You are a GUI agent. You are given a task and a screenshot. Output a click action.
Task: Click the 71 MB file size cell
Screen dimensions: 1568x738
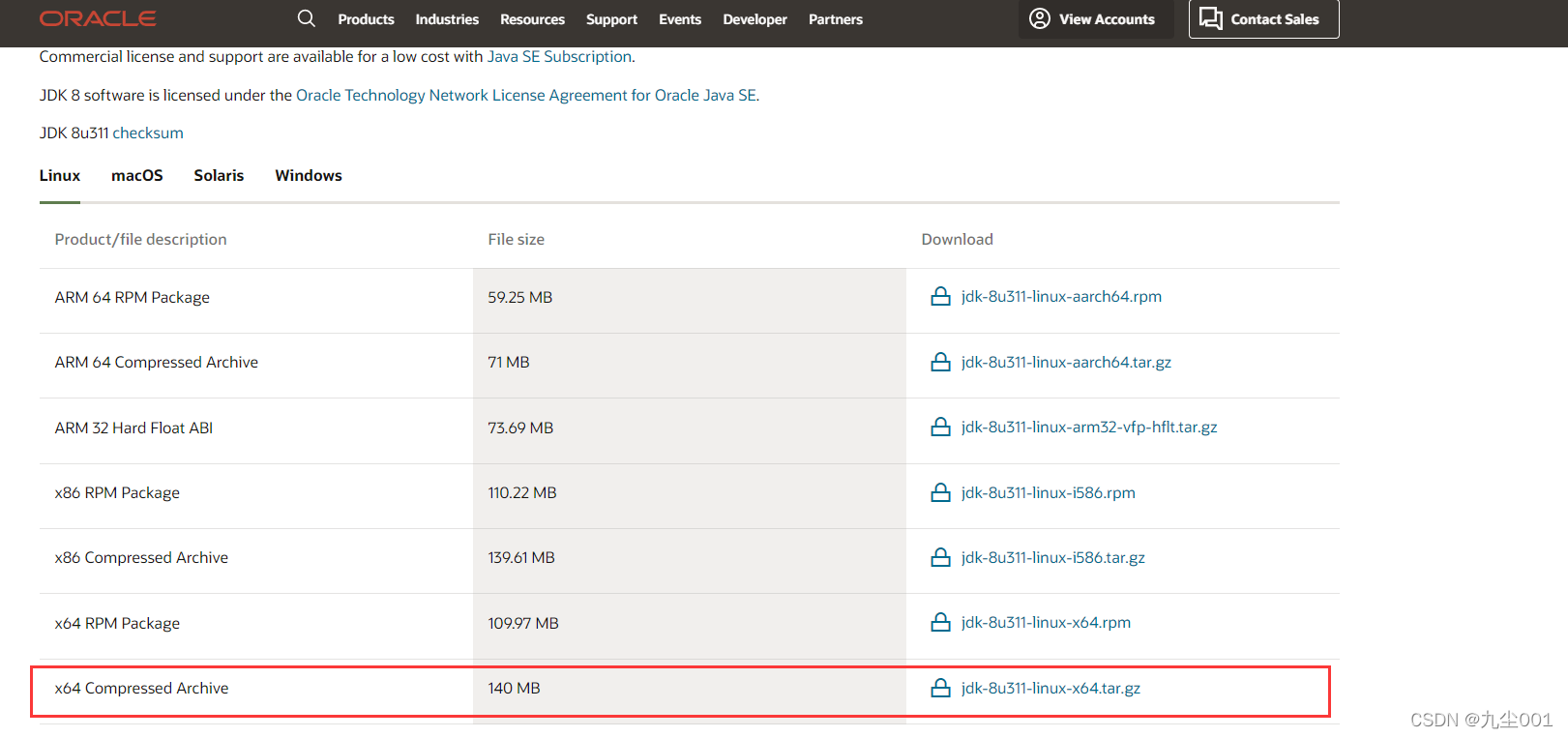click(690, 366)
